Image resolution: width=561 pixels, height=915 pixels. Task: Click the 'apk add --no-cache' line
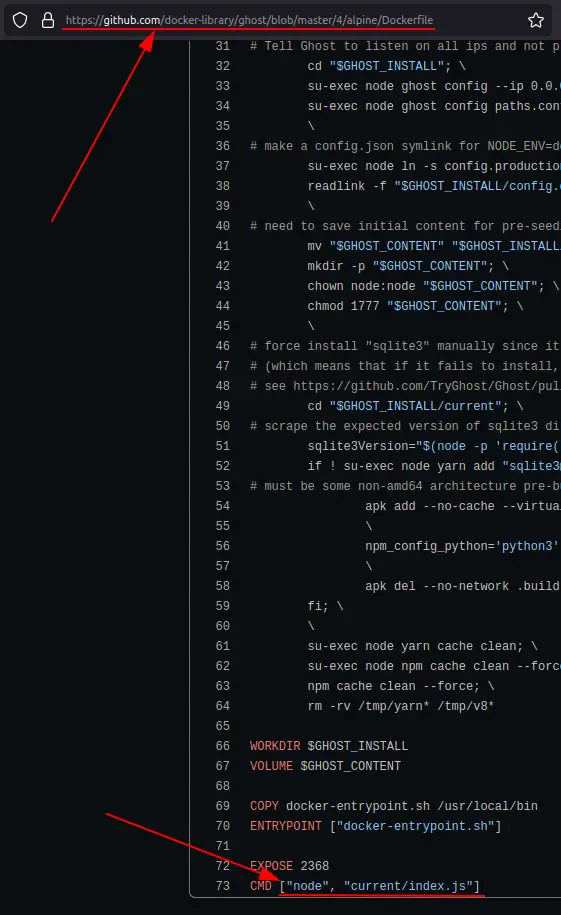(463, 506)
